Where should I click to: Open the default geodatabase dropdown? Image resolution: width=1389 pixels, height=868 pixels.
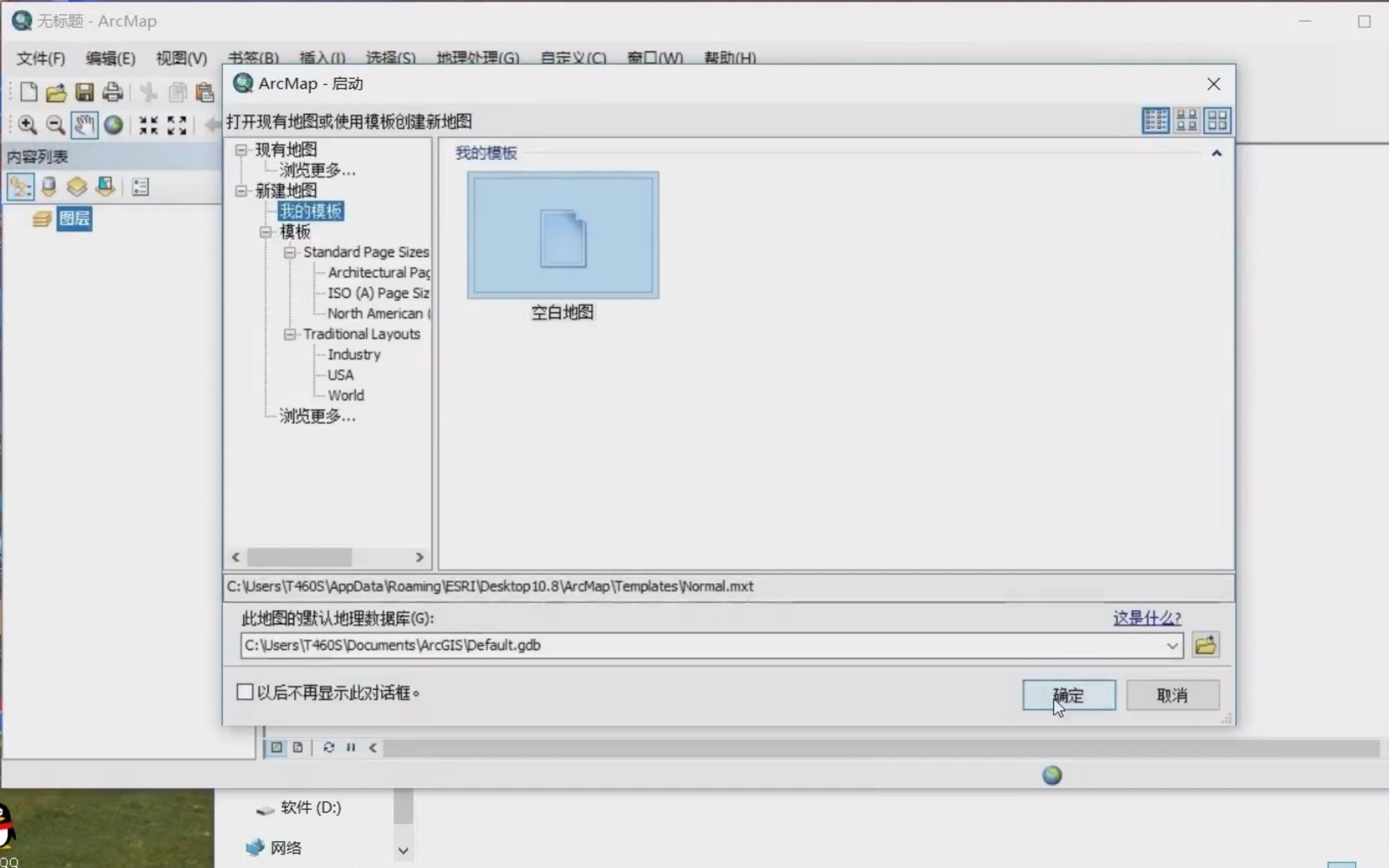click(x=1172, y=646)
